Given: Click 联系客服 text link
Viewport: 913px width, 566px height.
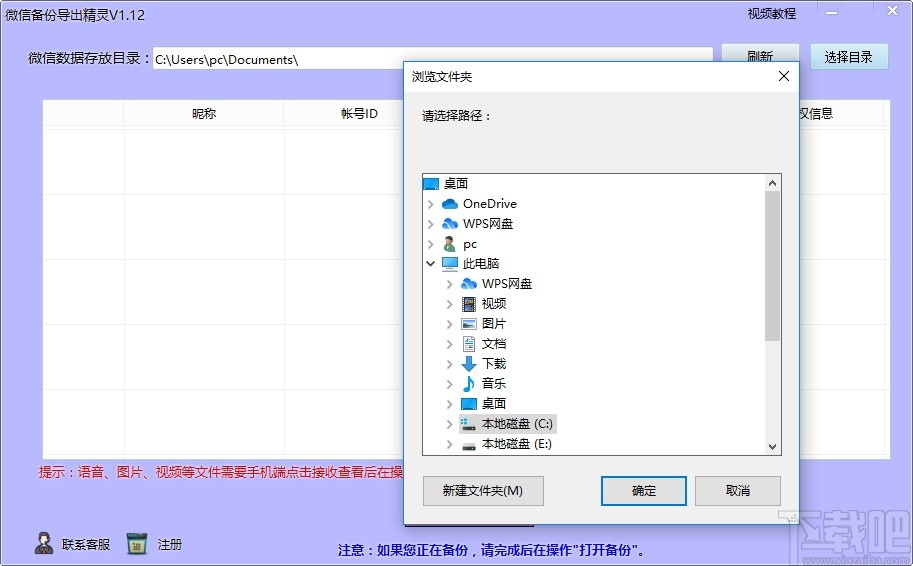Looking at the screenshot, I should 86,544.
